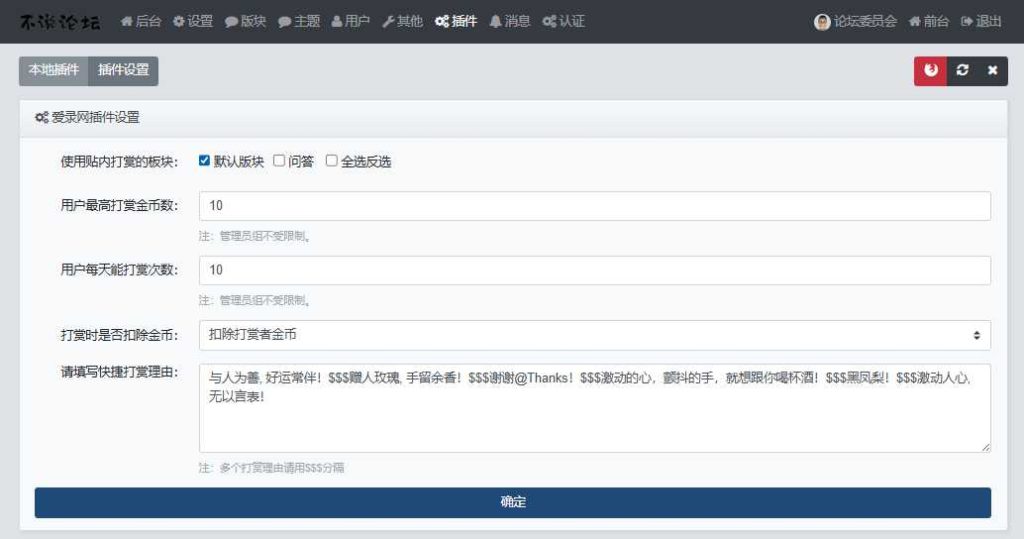Click the 爱录网插件设置 gear icon

point(42,118)
